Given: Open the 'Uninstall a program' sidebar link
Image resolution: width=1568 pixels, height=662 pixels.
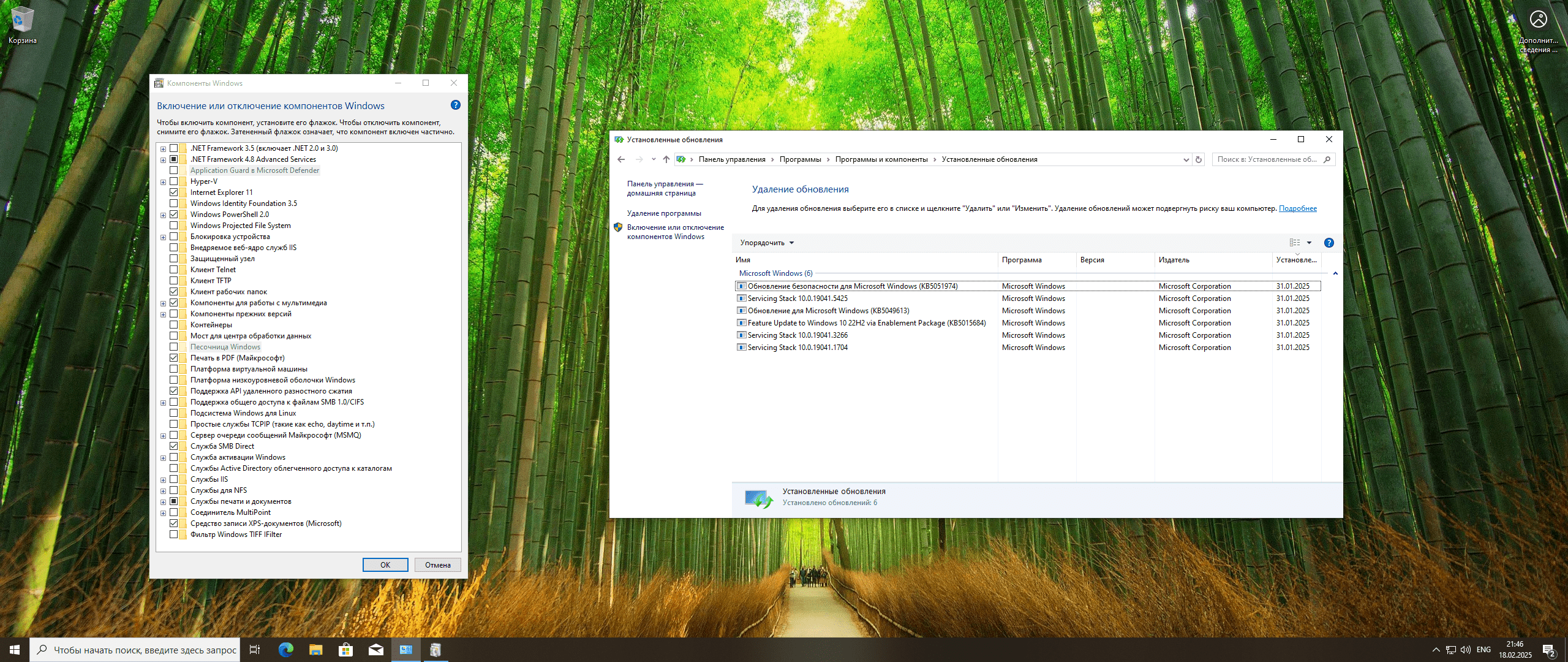Looking at the screenshot, I should [663, 213].
